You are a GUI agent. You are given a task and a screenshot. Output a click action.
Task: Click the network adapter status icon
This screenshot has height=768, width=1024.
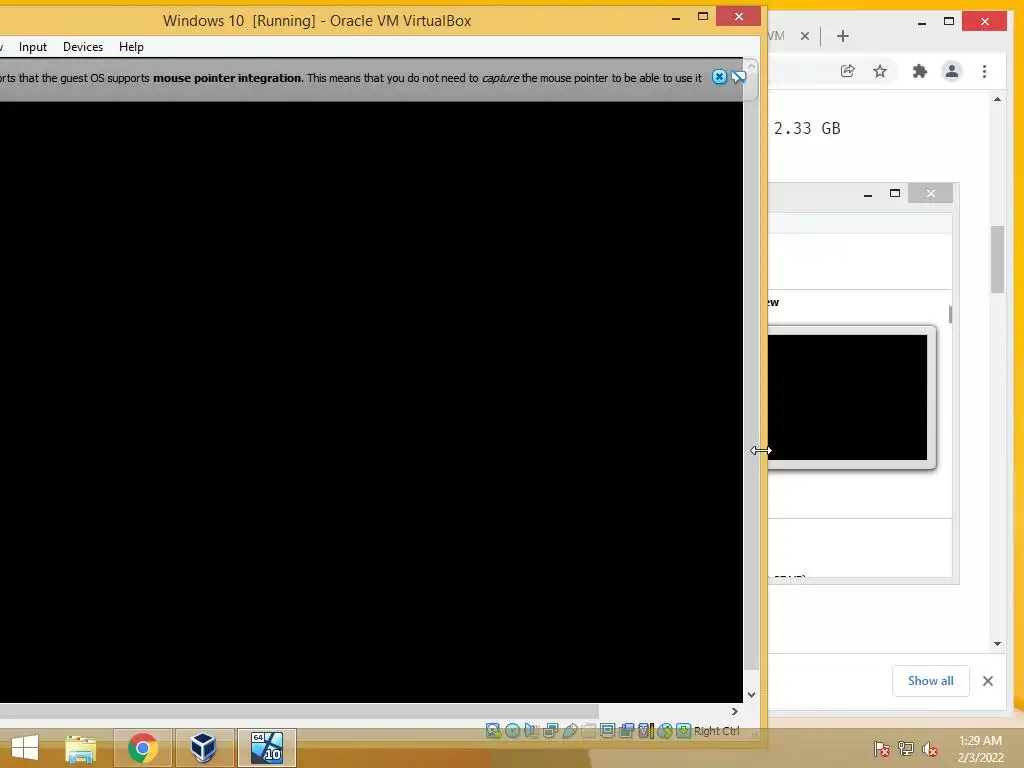[551, 731]
